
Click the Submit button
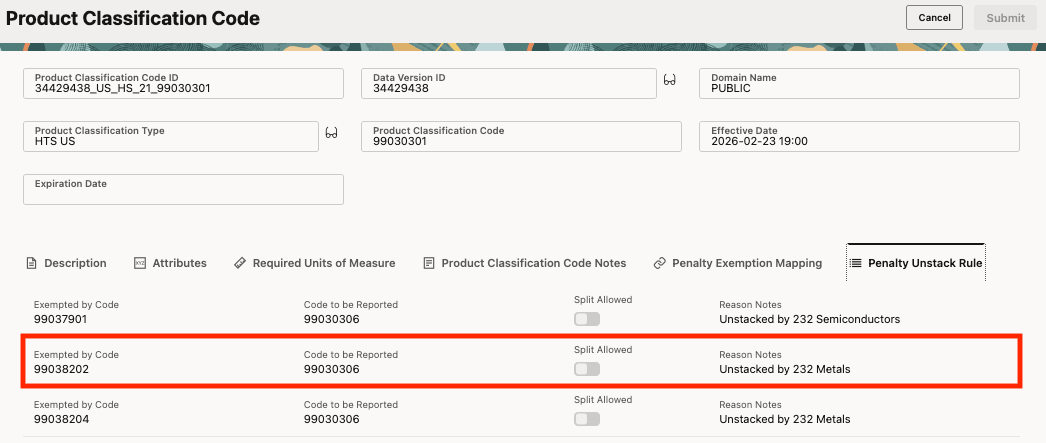(1005, 18)
